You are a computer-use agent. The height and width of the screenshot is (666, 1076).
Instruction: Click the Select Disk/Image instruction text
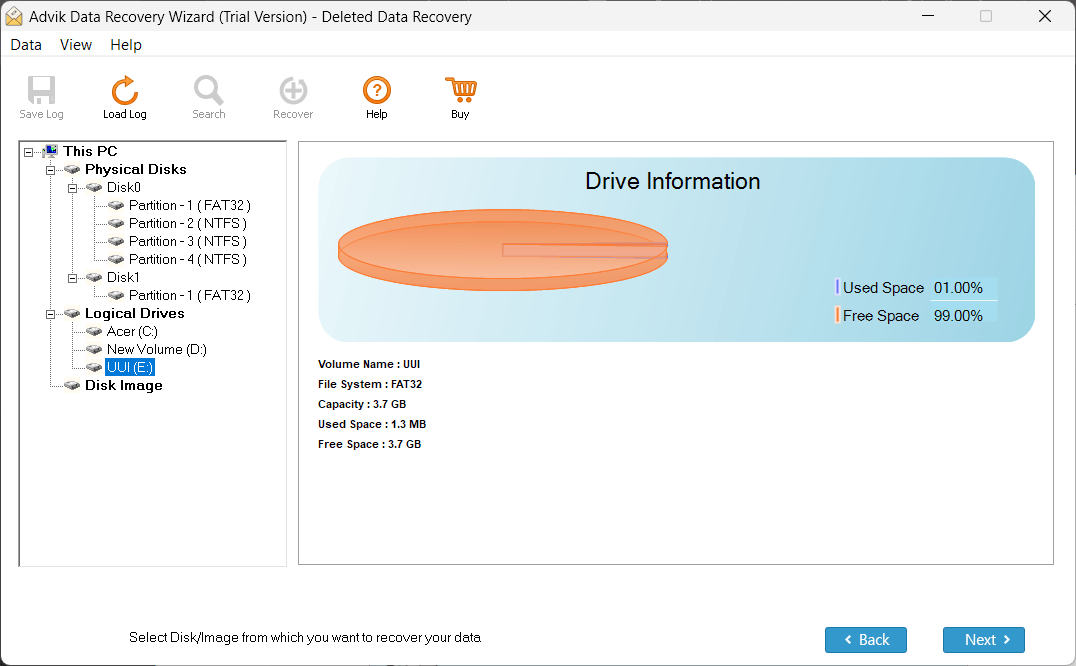click(x=305, y=637)
